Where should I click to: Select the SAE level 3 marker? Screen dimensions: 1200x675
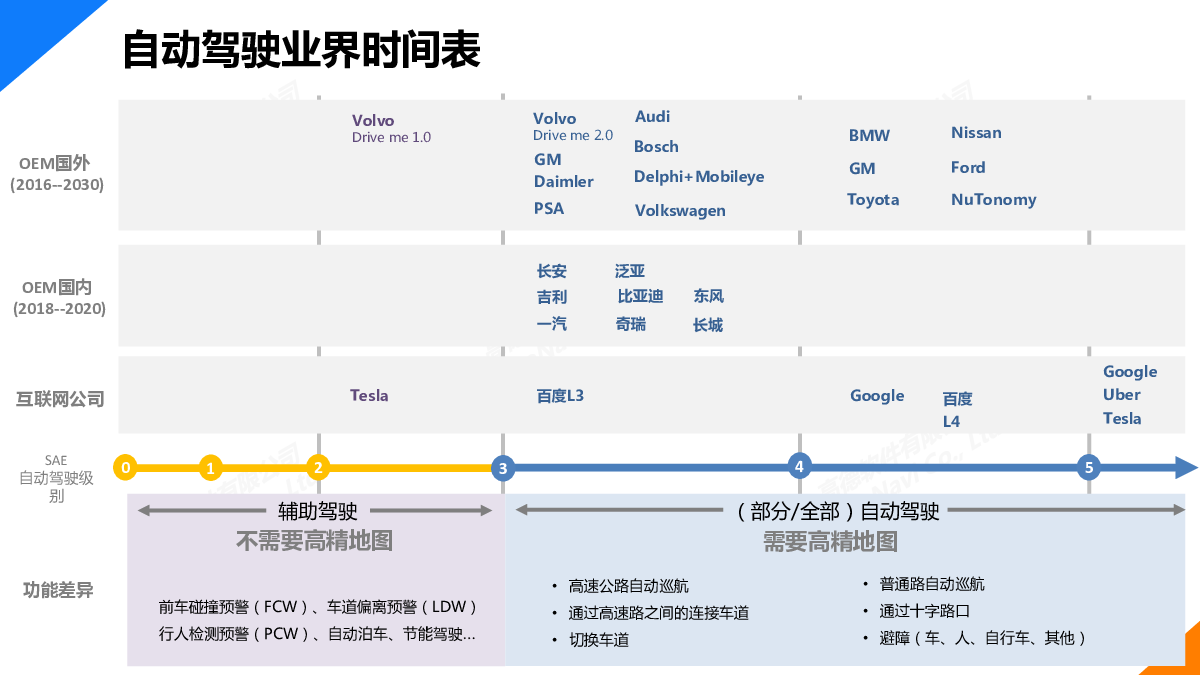[503, 467]
